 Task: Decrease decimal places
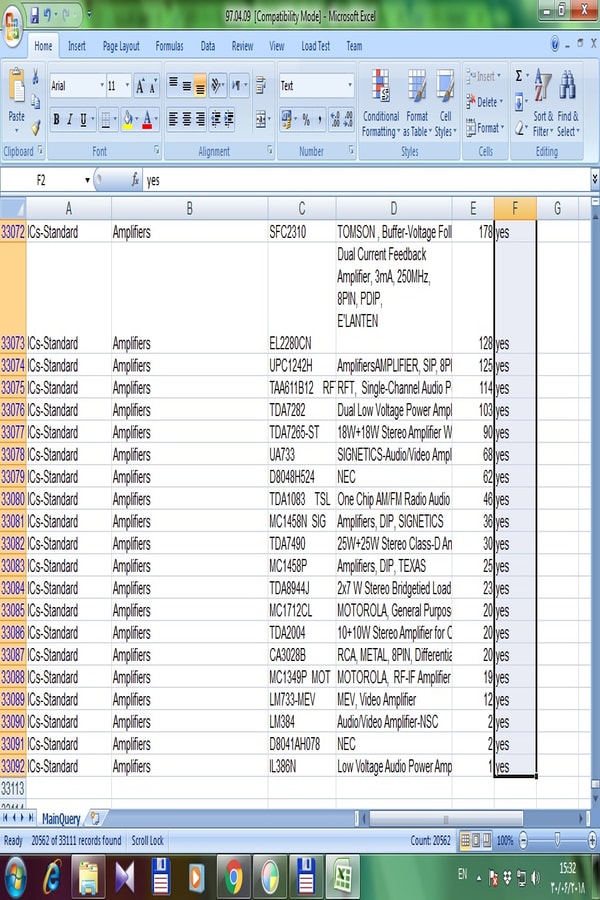348,119
